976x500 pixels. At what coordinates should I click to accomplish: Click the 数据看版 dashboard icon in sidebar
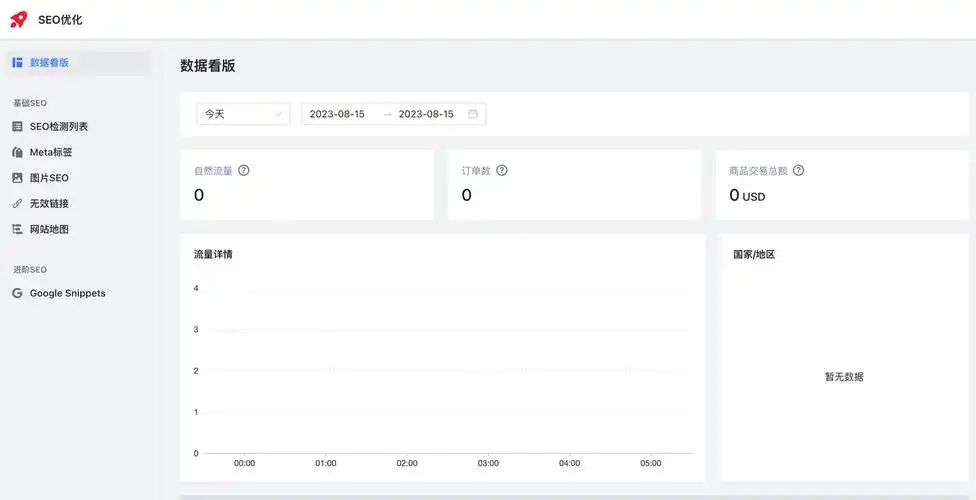pos(17,63)
